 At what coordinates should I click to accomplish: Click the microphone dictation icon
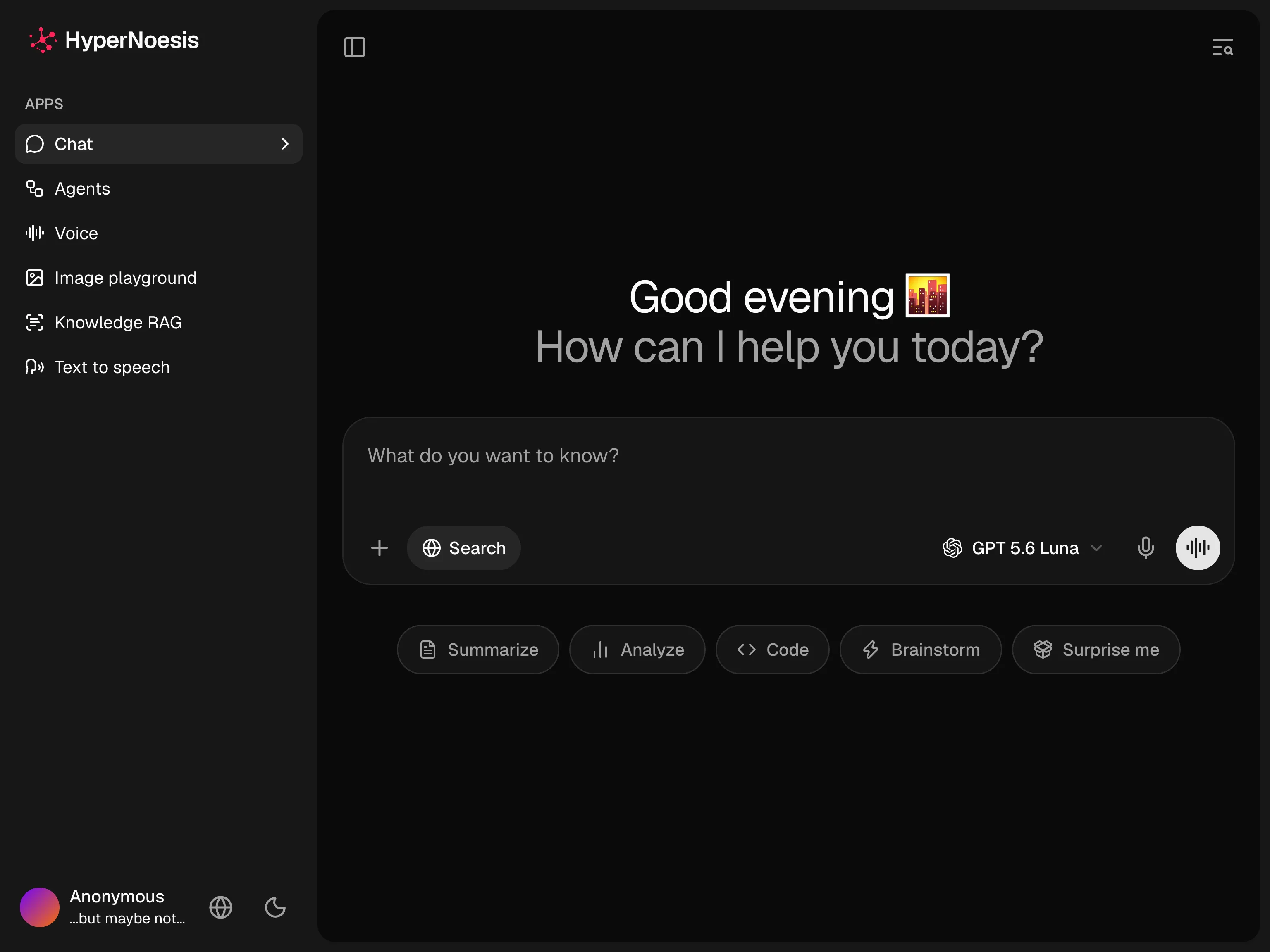[x=1146, y=548]
